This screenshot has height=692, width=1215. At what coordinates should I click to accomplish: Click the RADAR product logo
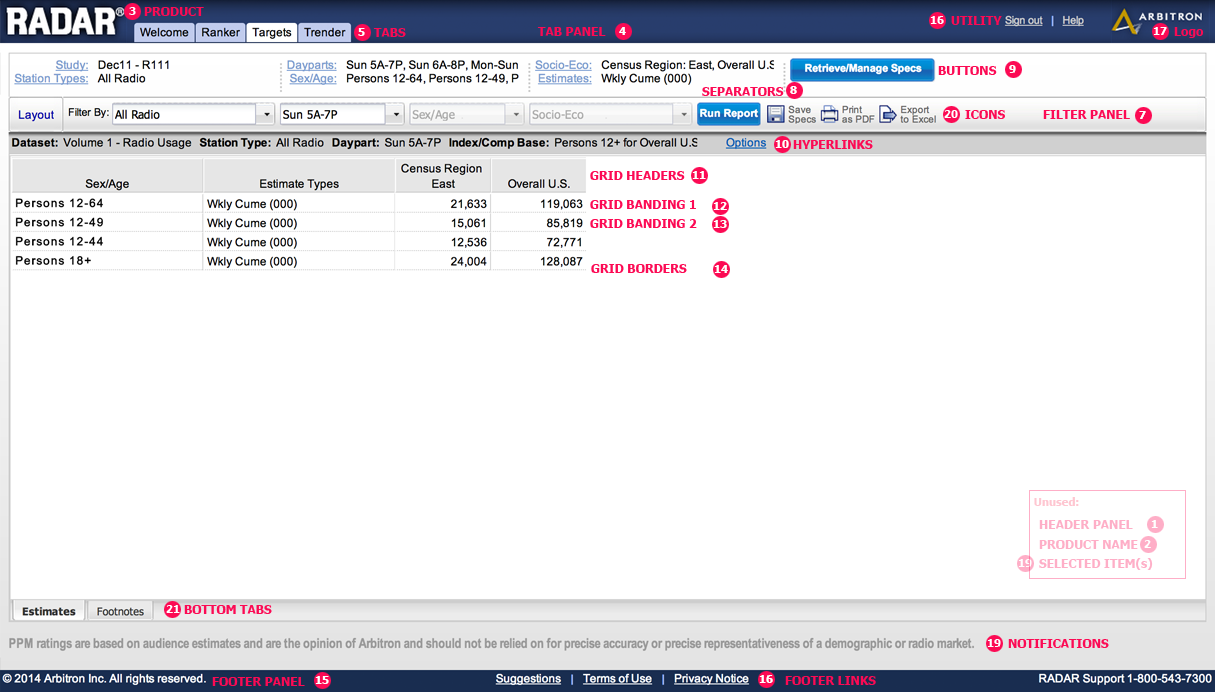click(x=66, y=21)
